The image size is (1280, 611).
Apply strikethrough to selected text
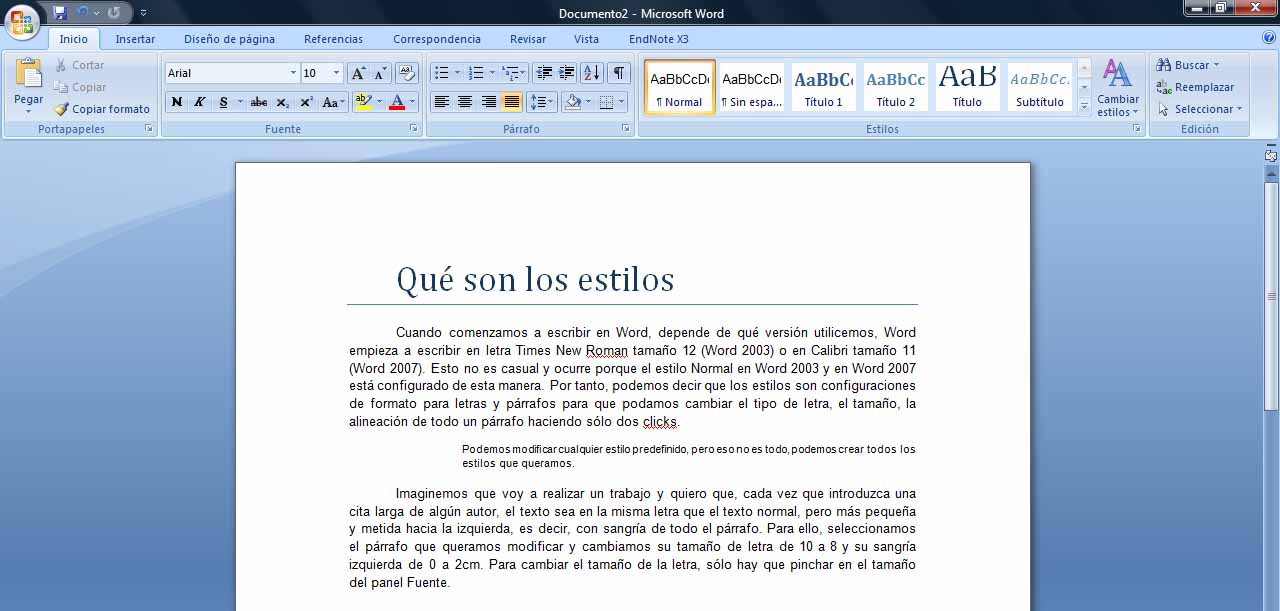(258, 102)
